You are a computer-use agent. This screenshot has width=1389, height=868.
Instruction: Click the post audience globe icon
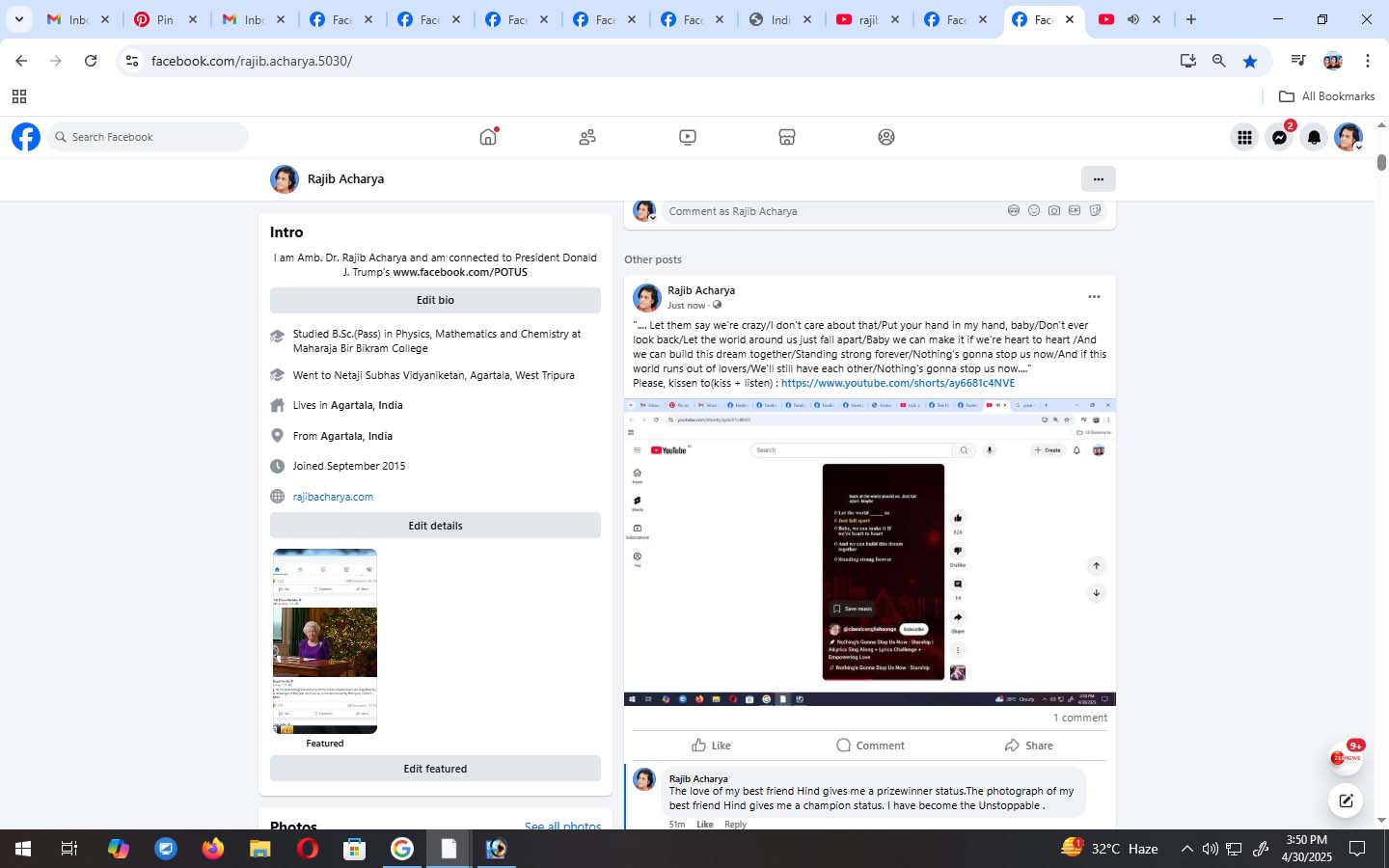click(x=717, y=305)
